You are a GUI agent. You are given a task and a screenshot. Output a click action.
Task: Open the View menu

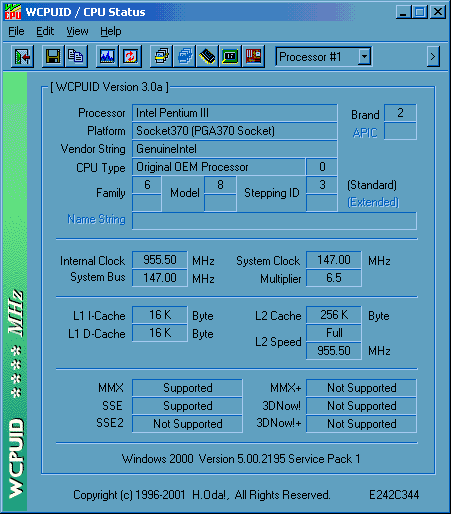pyautogui.click(x=77, y=31)
